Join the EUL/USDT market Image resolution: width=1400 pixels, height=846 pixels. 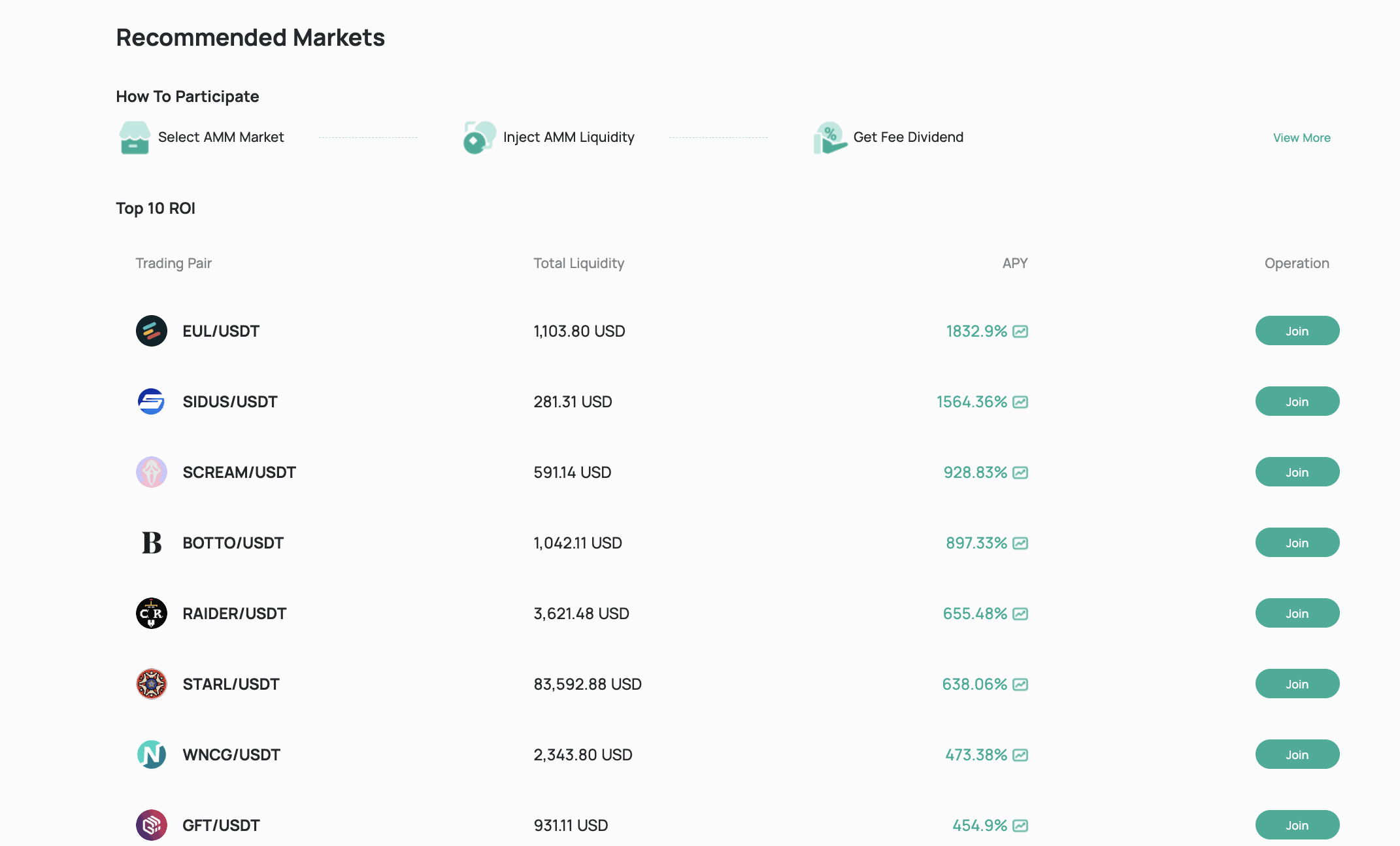click(1297, 331)
